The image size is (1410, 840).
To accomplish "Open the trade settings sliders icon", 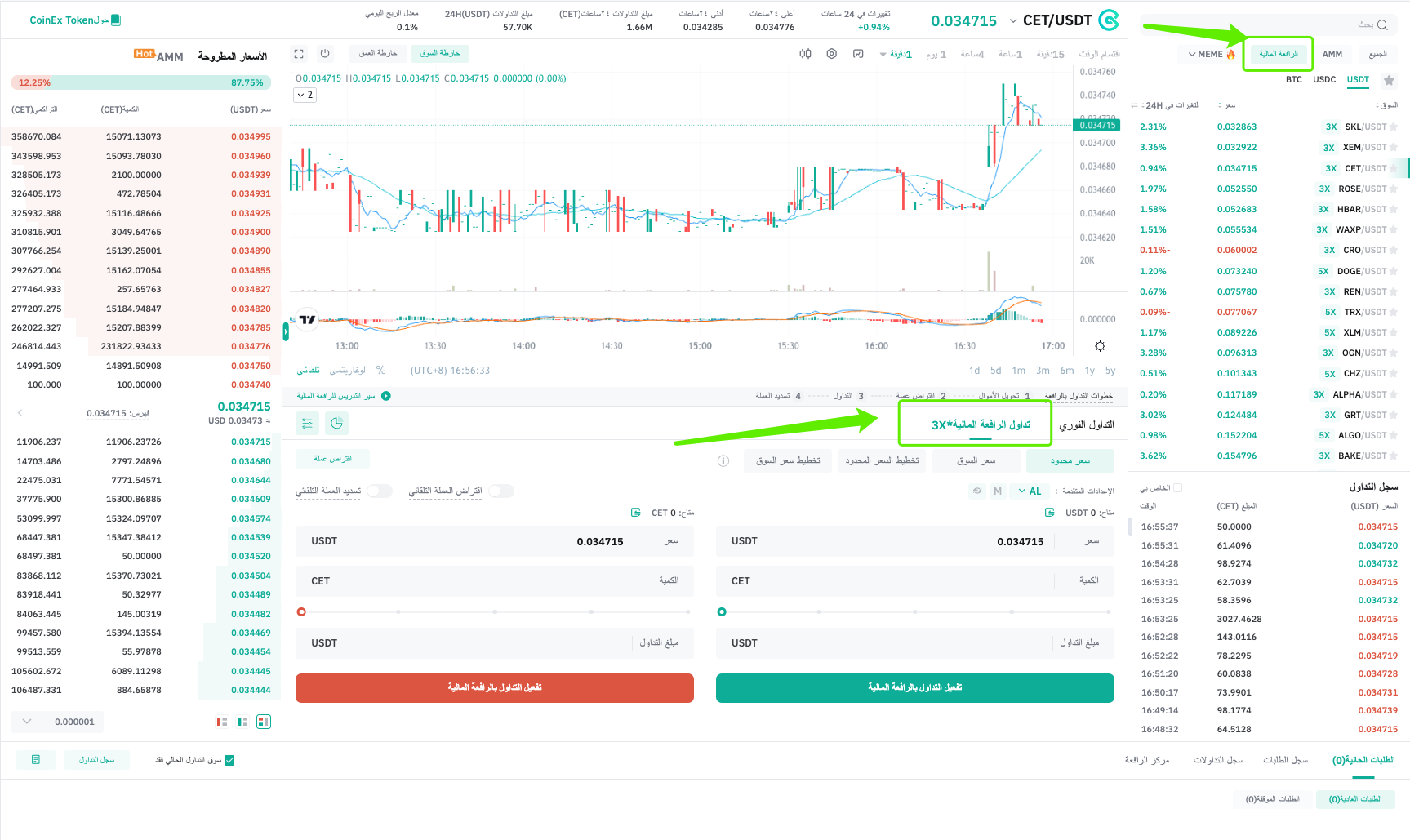I will tap(307, 423).
